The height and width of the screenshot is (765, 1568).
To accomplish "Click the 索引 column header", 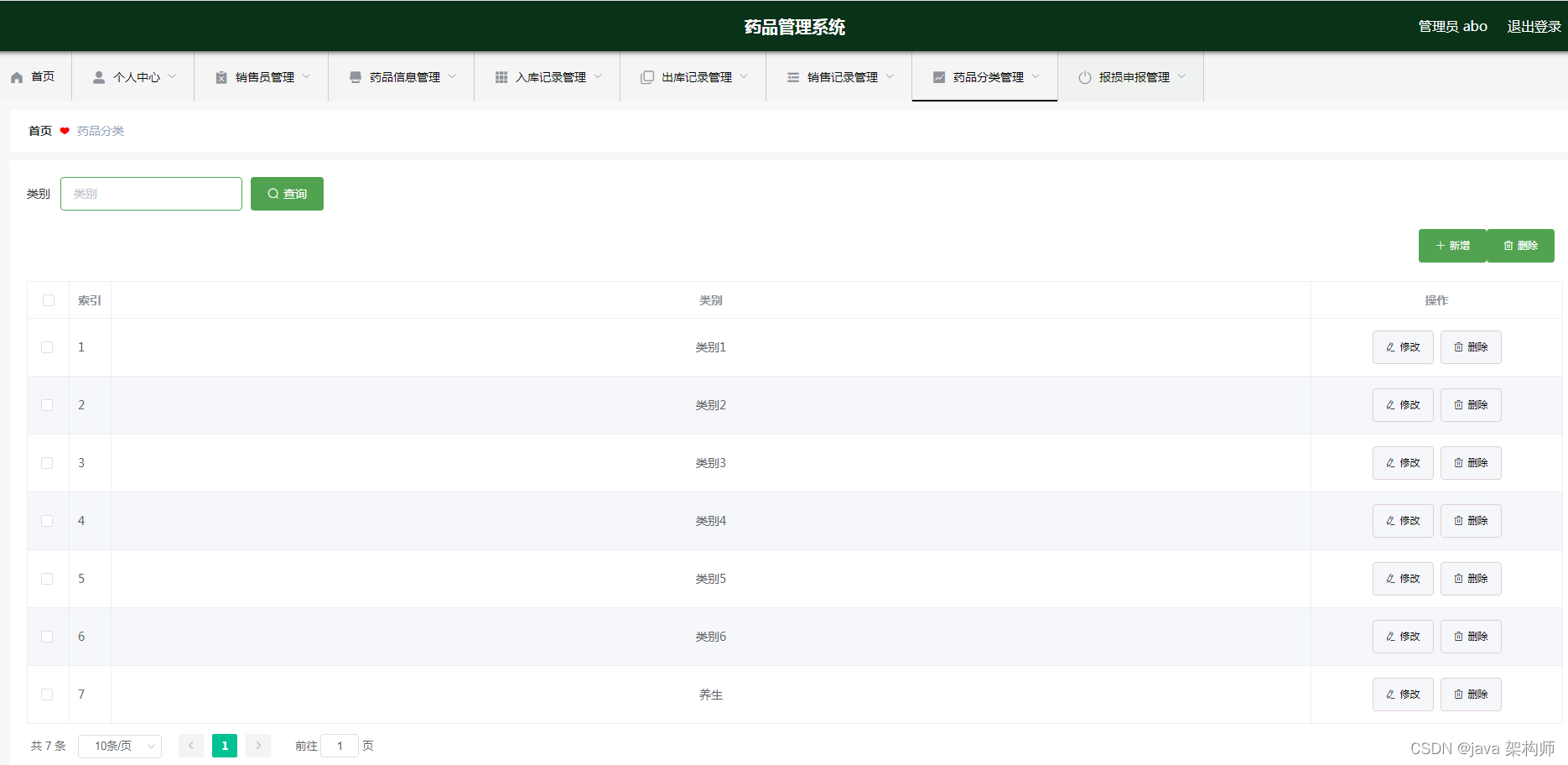I will [90, 300].
